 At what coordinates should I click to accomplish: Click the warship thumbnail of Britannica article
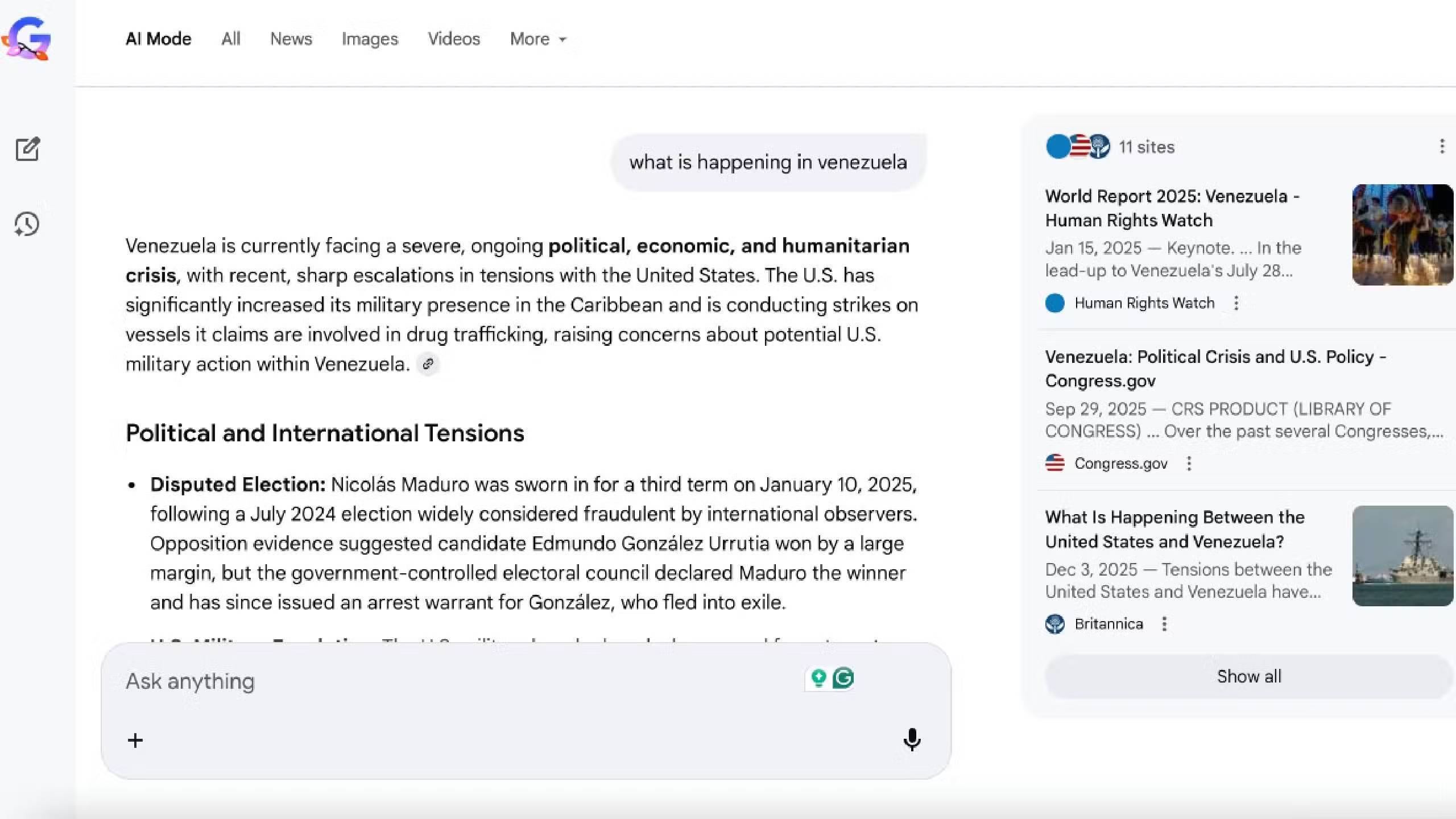1402,556
